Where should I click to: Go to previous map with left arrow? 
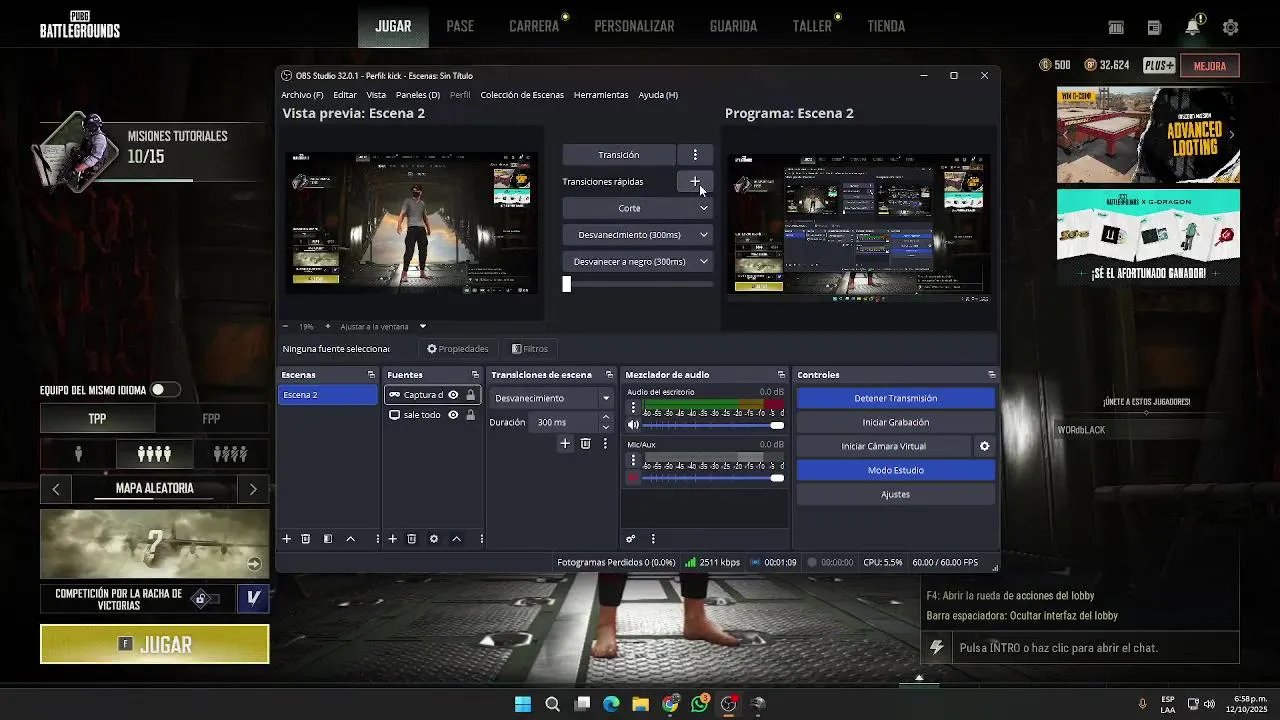[x=56, y=489]
